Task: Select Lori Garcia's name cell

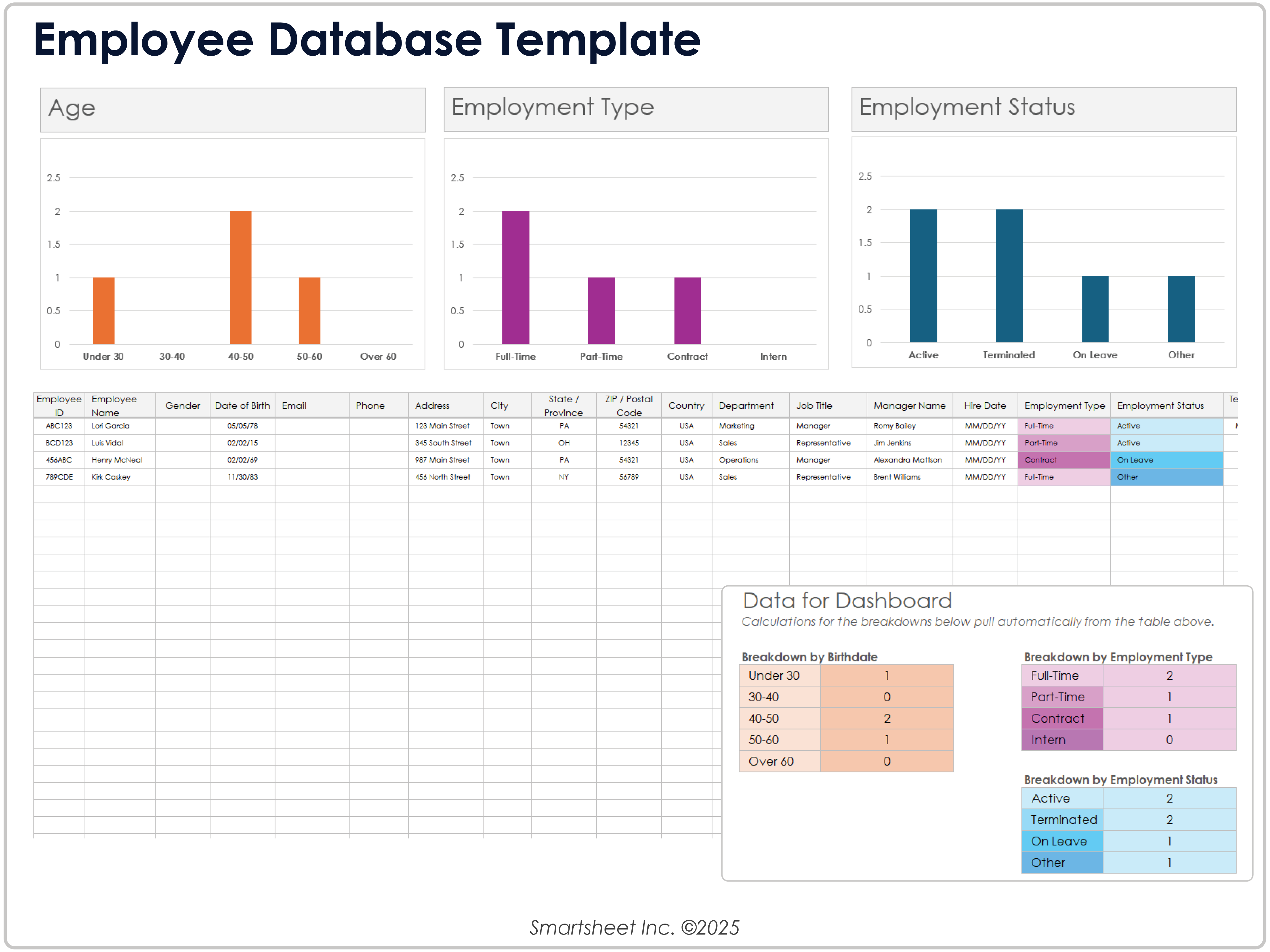Action: 111,426
